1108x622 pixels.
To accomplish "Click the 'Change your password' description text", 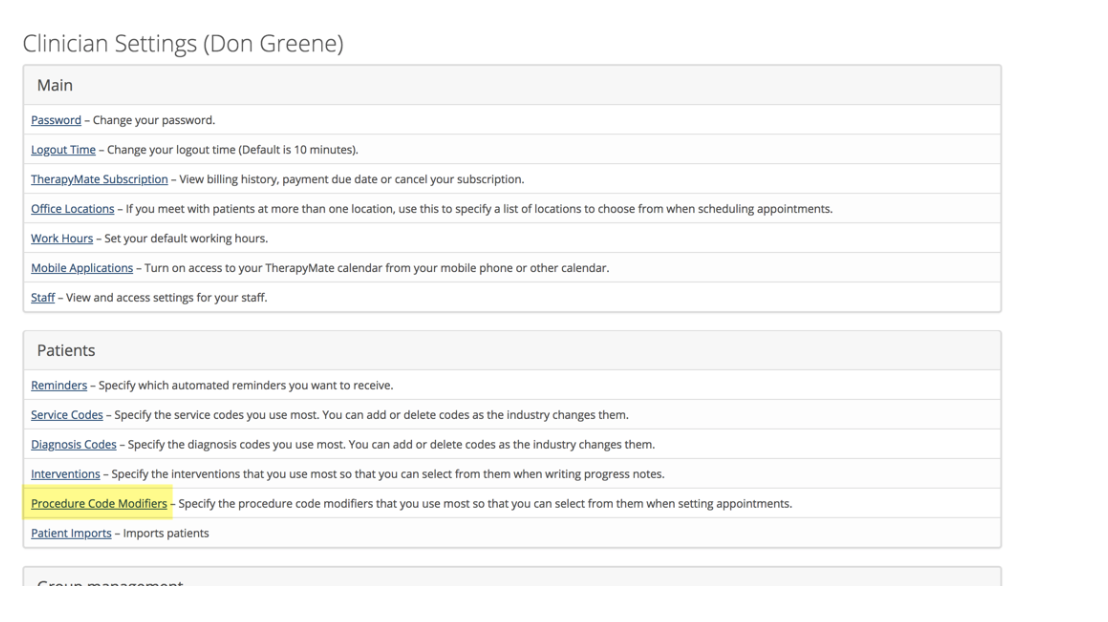I will (x=154, y=120).
